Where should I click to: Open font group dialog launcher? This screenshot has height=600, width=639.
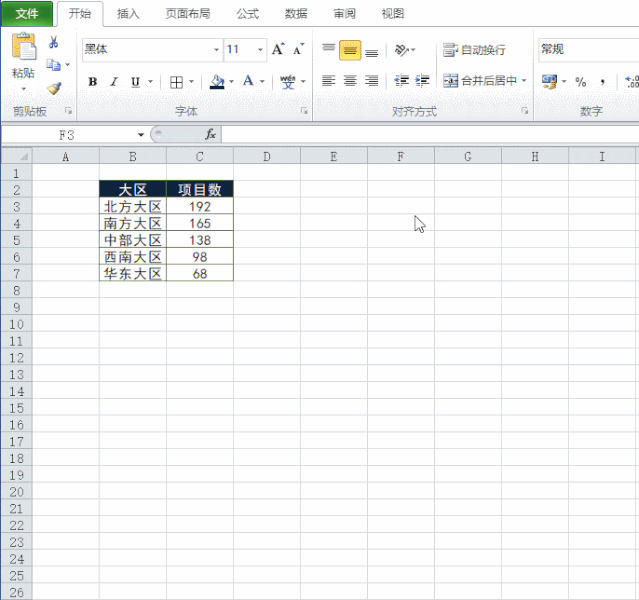point(304,111)
